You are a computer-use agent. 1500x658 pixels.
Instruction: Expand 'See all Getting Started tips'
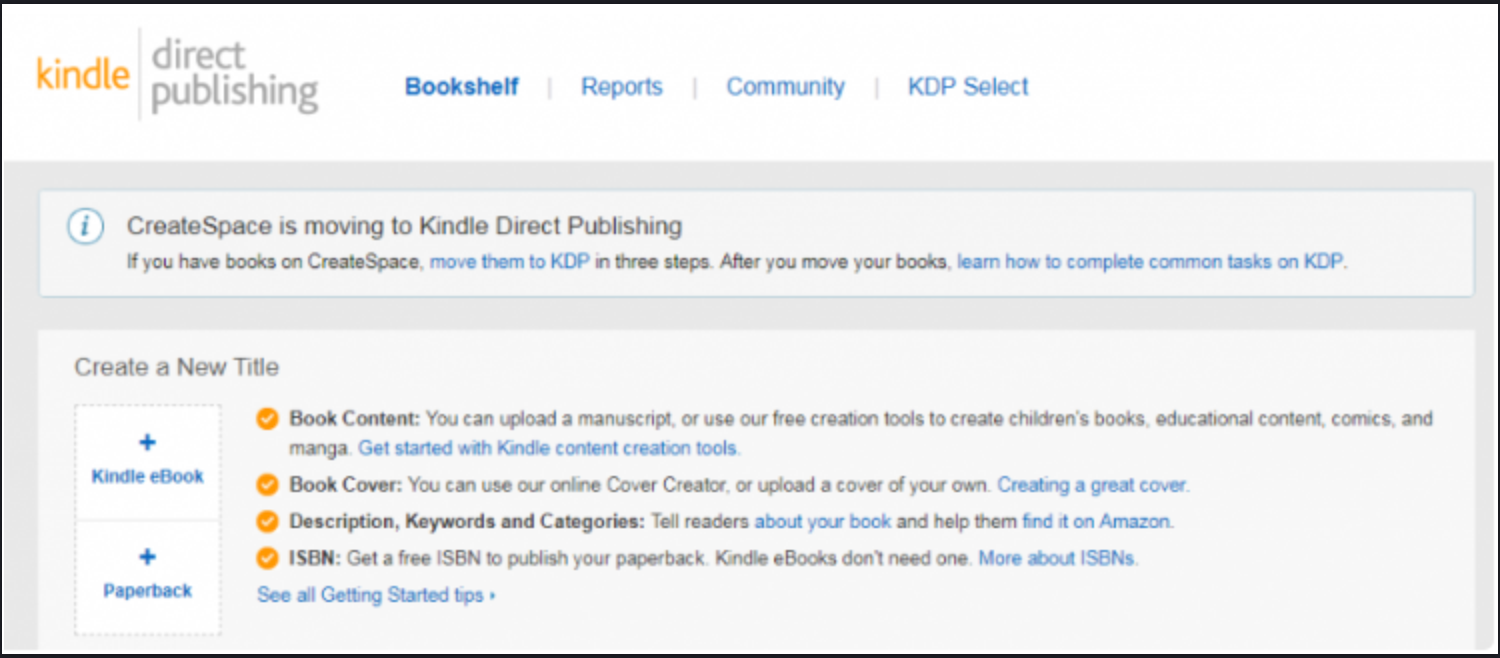click(x=376, y=595)
